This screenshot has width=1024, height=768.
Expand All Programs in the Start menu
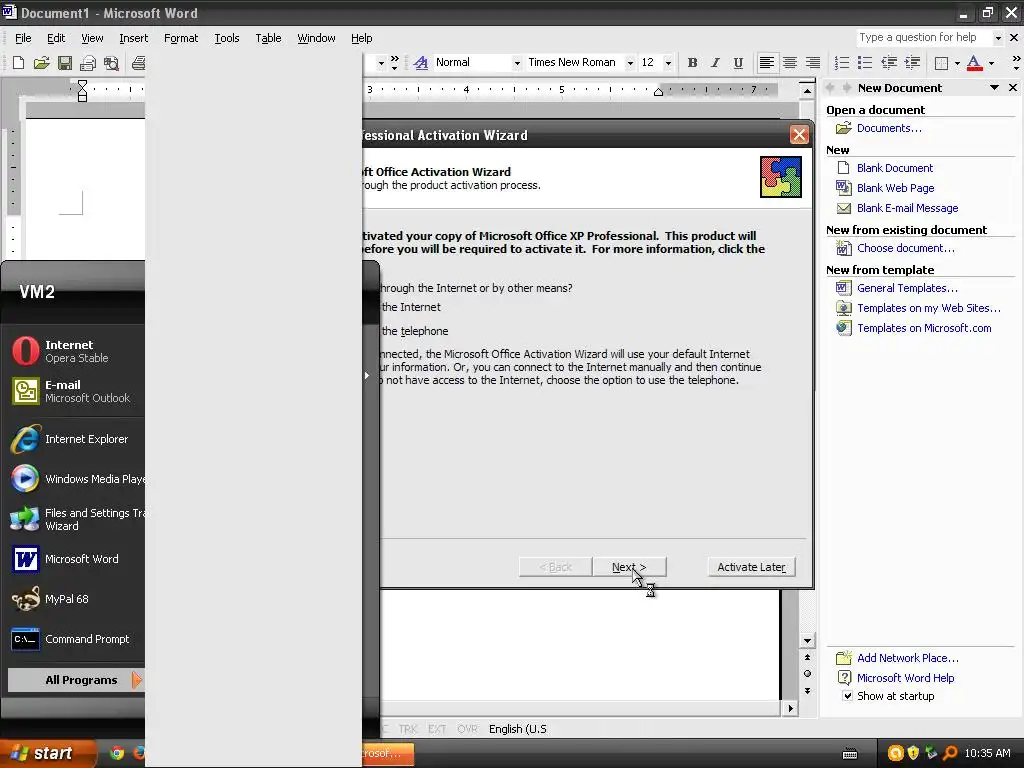pos(76,680)
